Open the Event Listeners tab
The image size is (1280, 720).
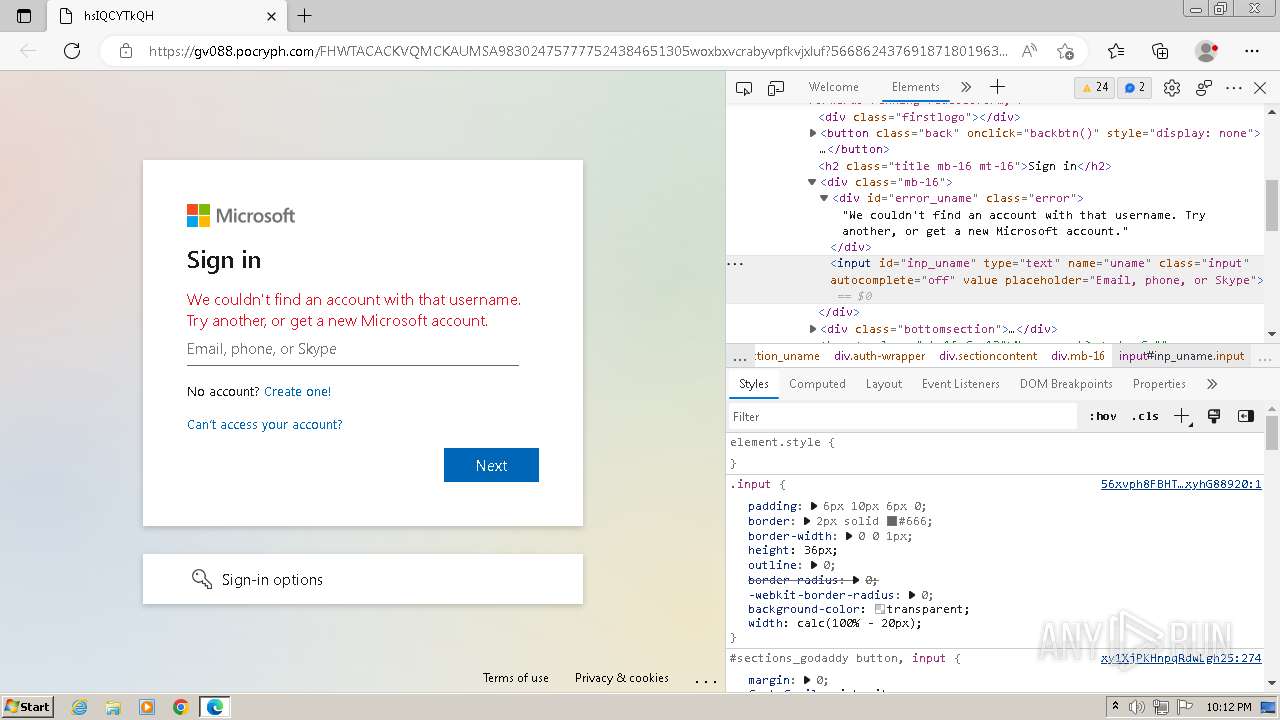point(961,384)
